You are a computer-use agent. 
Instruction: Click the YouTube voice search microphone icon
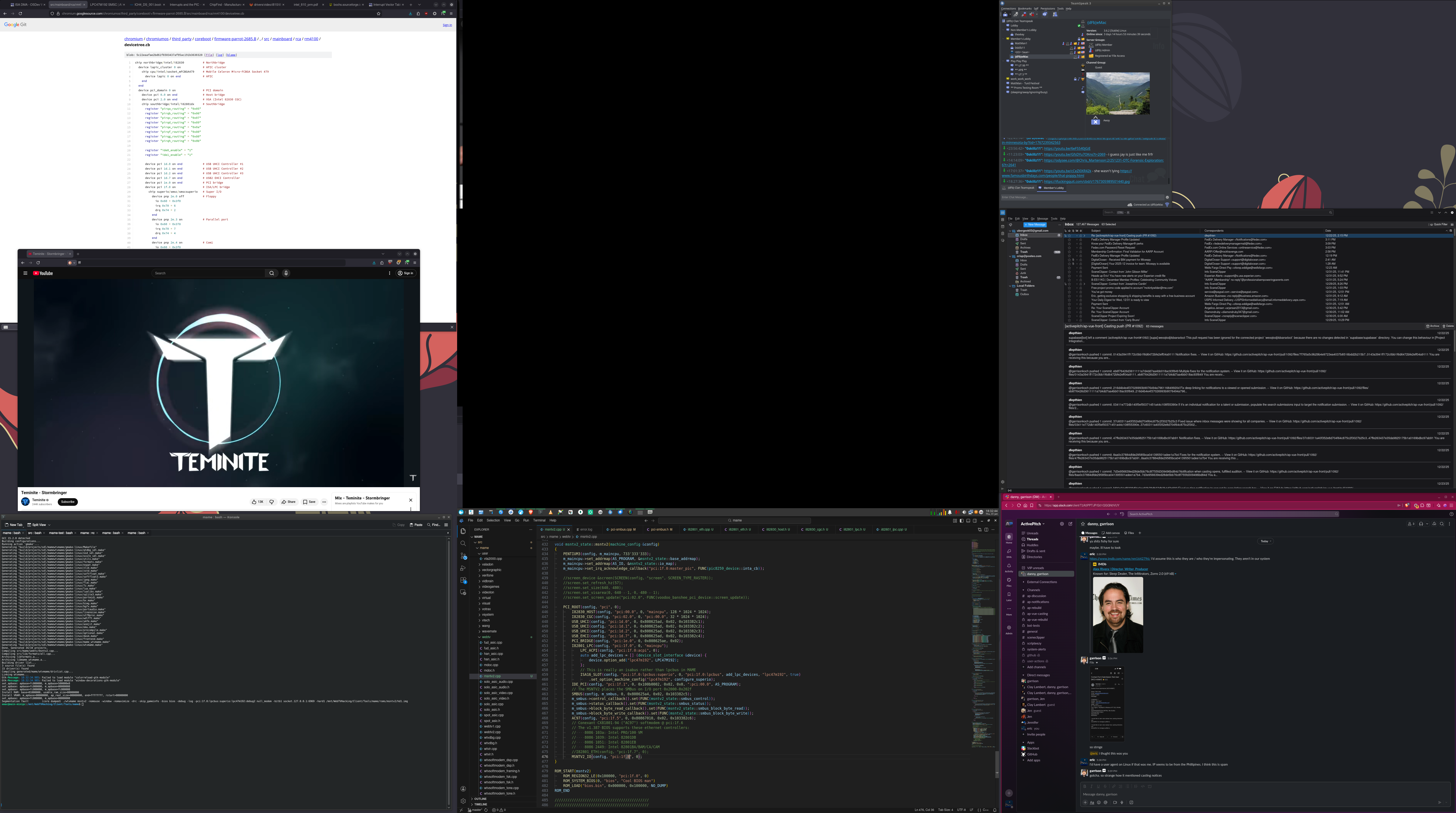(x=286, y=273)
